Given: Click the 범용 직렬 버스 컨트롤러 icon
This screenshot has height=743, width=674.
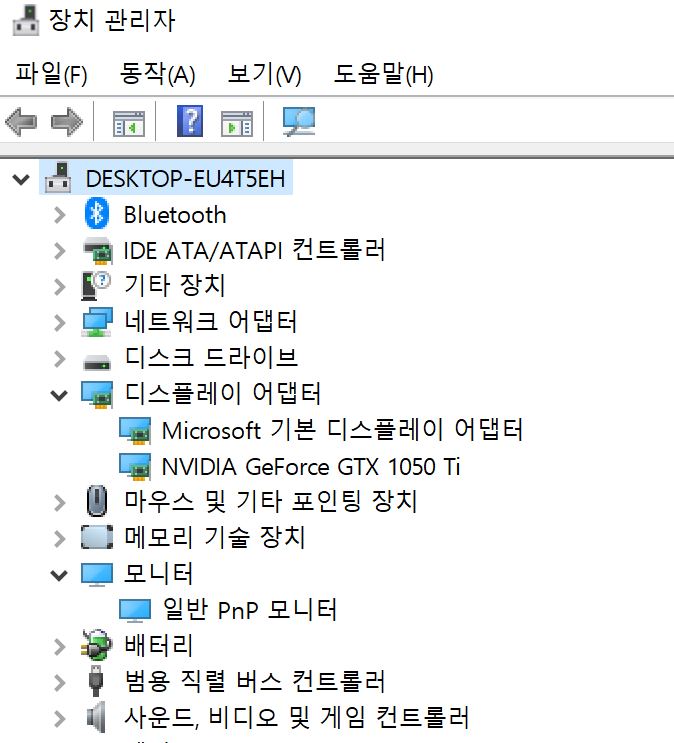Looking at the screenshot, I should (x=96, y=681).
